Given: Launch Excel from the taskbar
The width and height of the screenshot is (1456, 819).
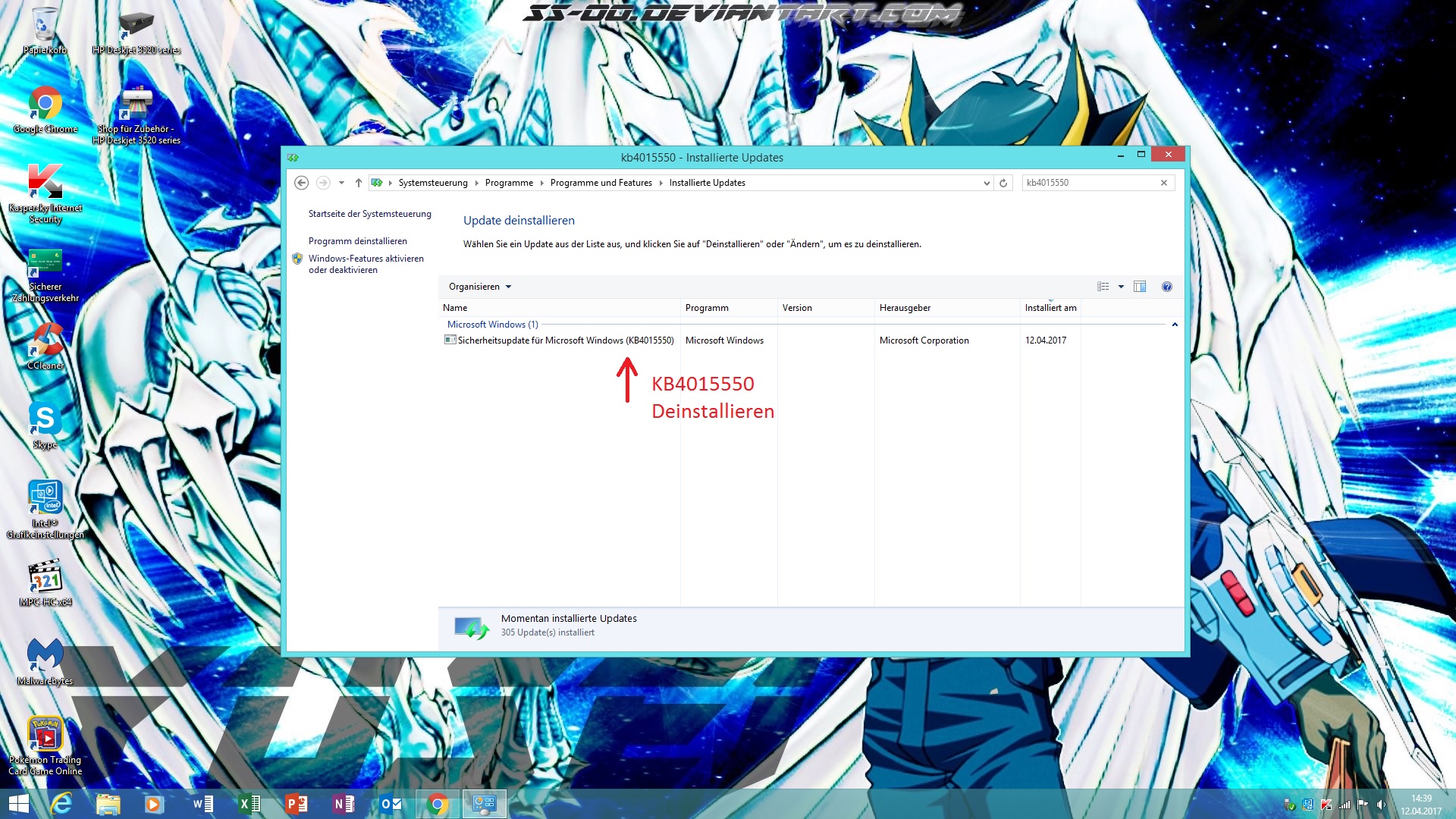Looking at the screenshot, I should [x=249, y=804].
